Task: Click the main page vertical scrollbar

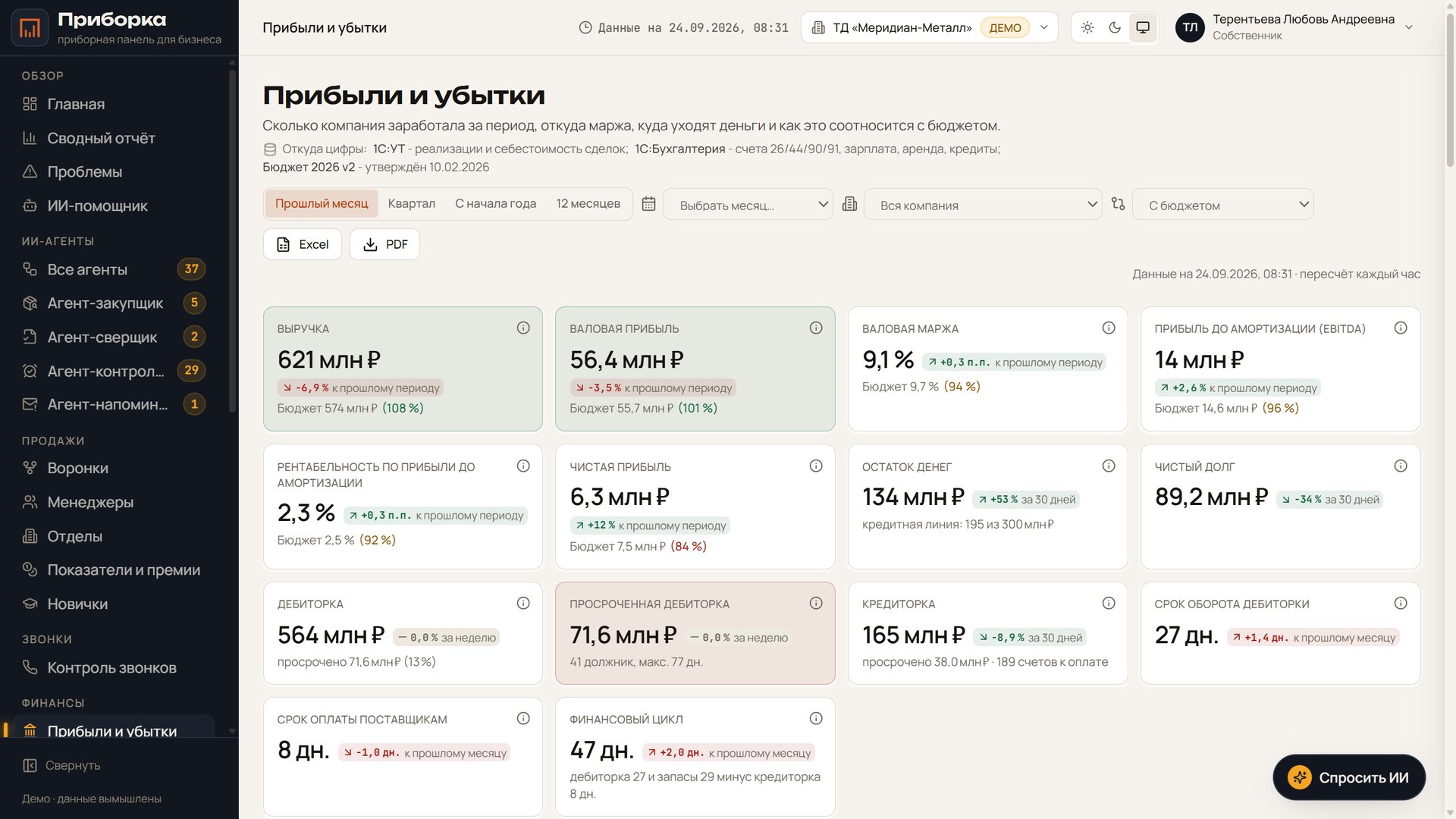Action: tap(1450, 91)
